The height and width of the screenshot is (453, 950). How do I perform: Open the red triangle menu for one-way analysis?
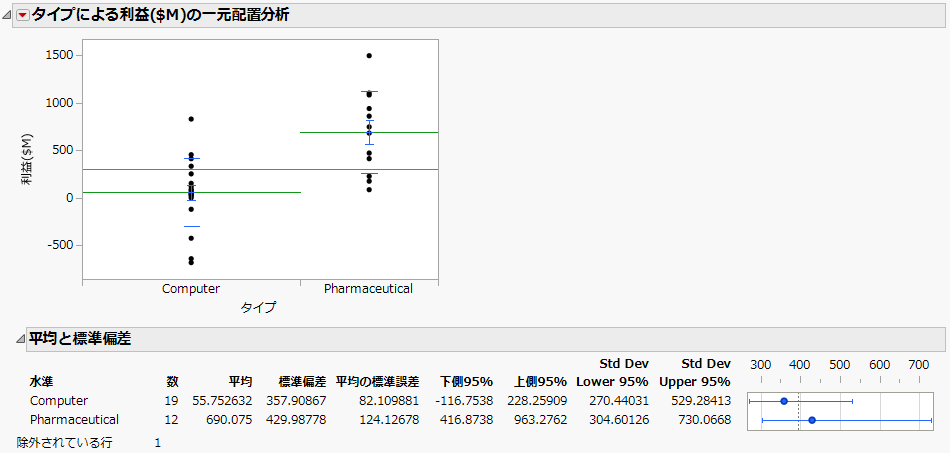pos(23,15)
